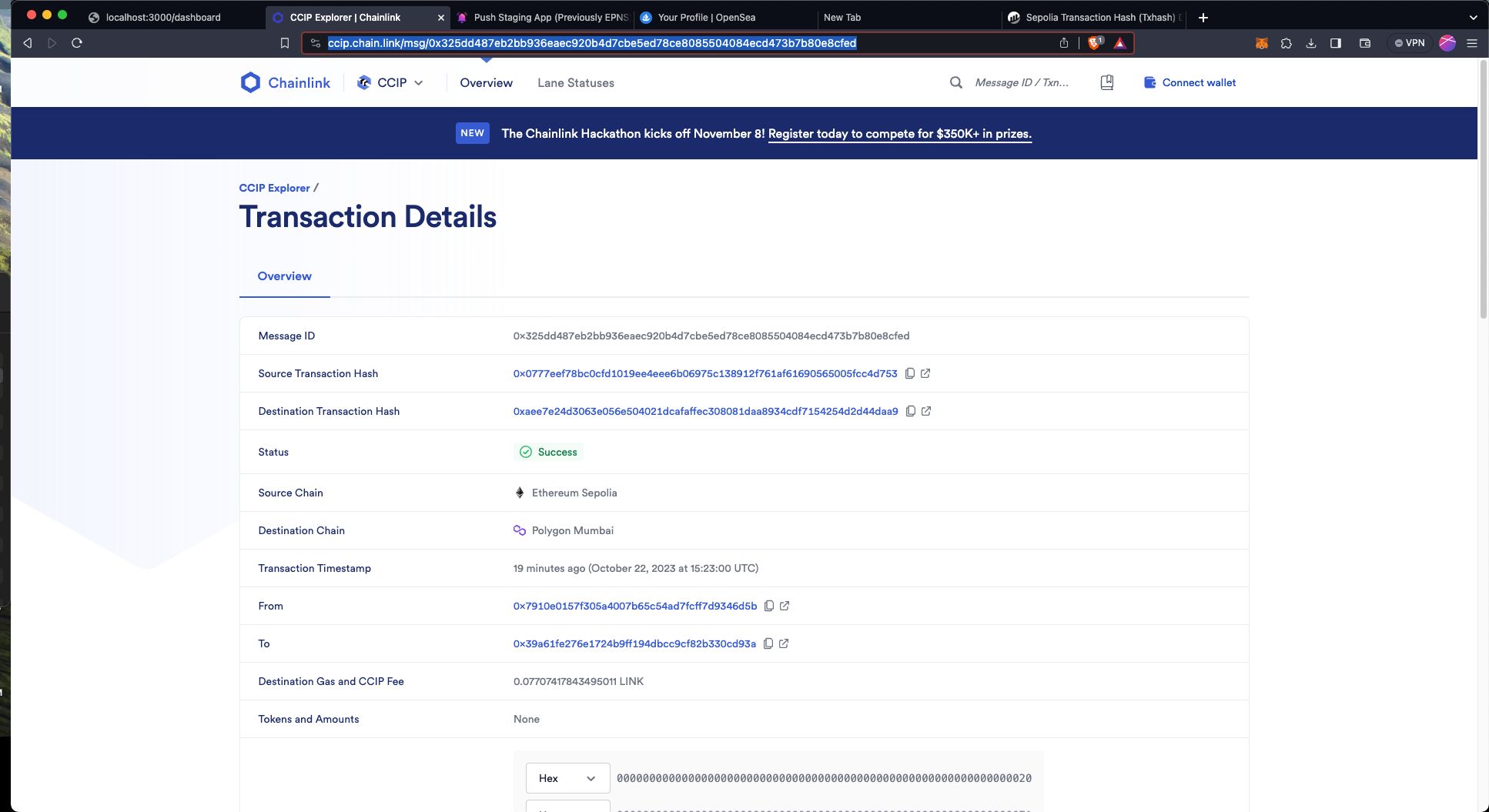This screenshot has width=1489, height=812.
Task: Click the search magnifier icon
Action: (955, 82)
